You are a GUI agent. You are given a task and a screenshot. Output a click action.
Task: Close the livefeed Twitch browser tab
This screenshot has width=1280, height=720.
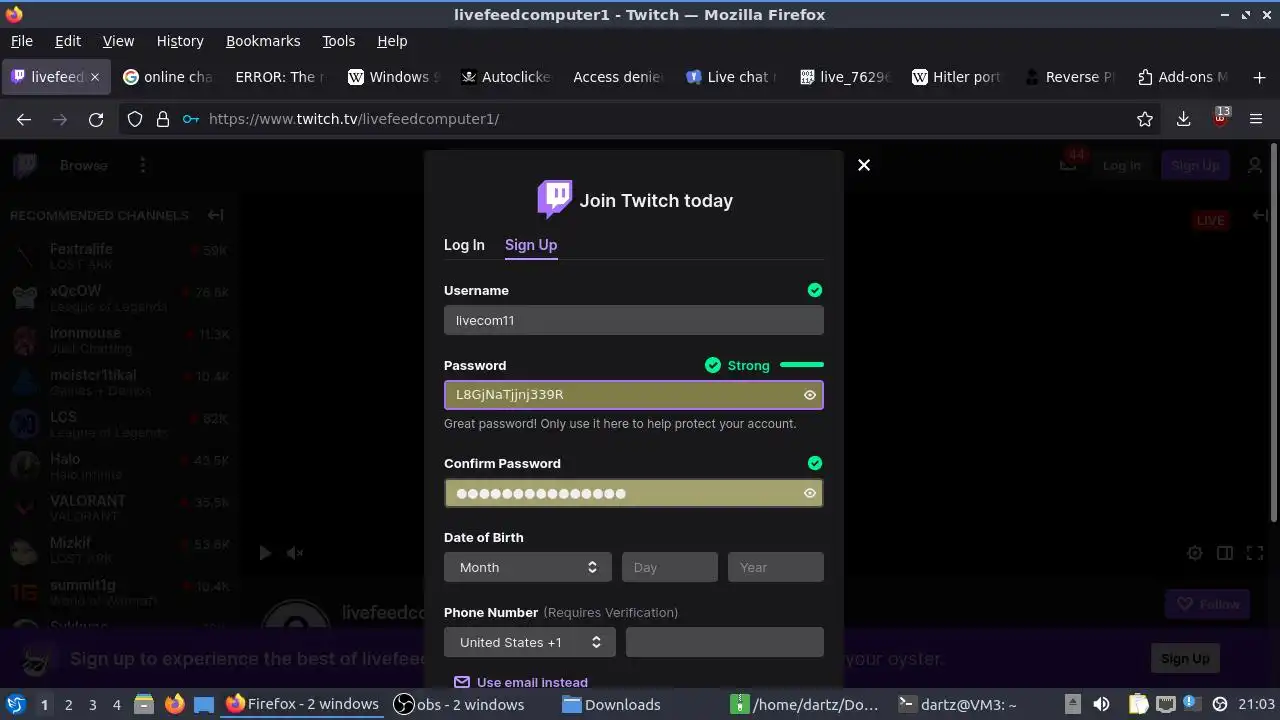pos(95,77)
